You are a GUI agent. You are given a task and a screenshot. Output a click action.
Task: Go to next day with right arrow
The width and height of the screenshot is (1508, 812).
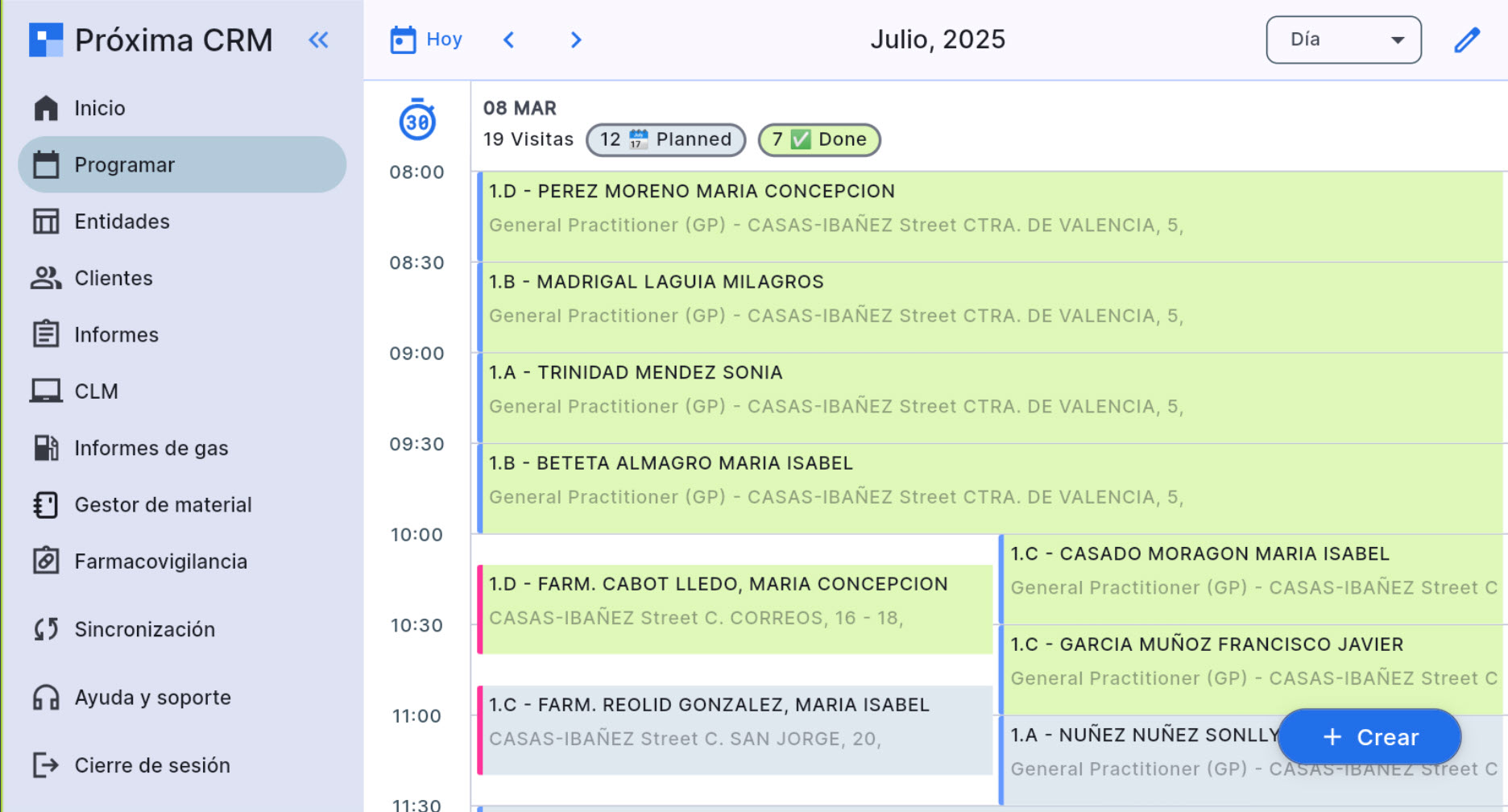click(x=575, y=40)
